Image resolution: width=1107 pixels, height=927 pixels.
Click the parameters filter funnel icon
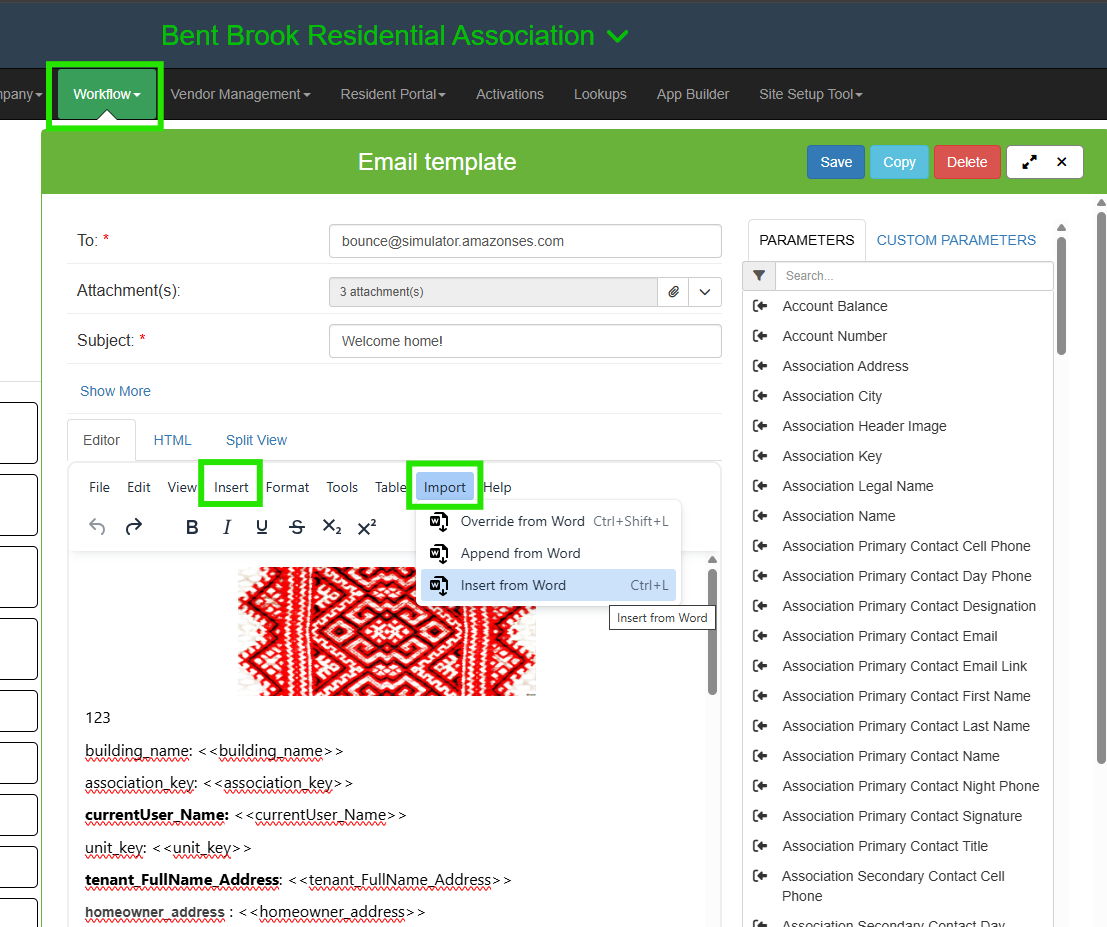759,276
